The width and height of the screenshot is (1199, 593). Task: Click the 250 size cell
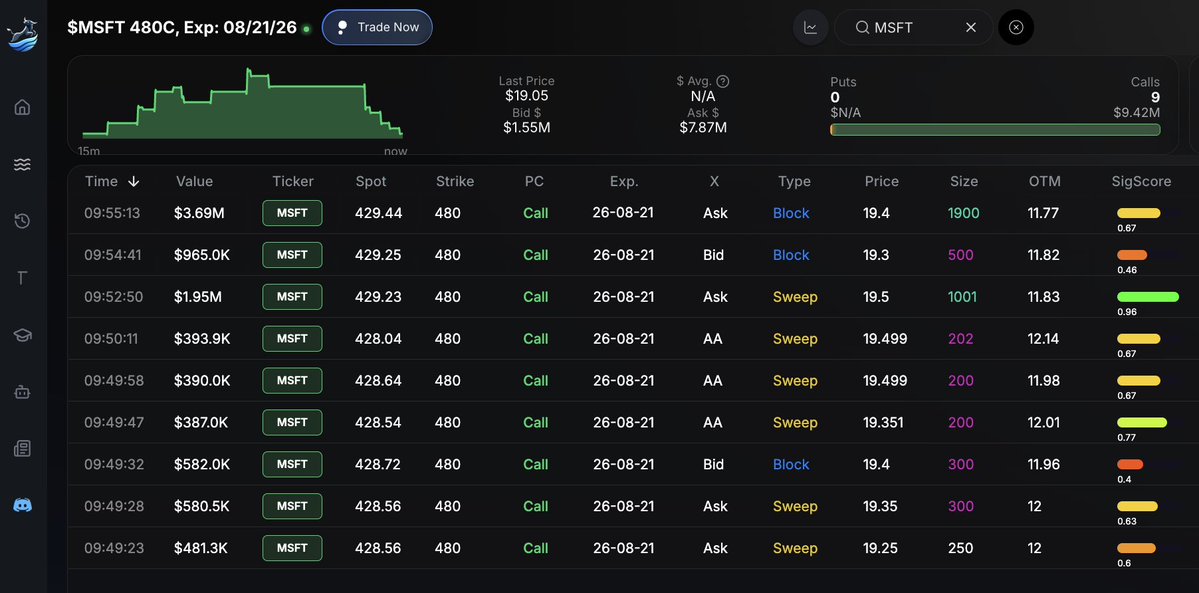tap(960, 548)
